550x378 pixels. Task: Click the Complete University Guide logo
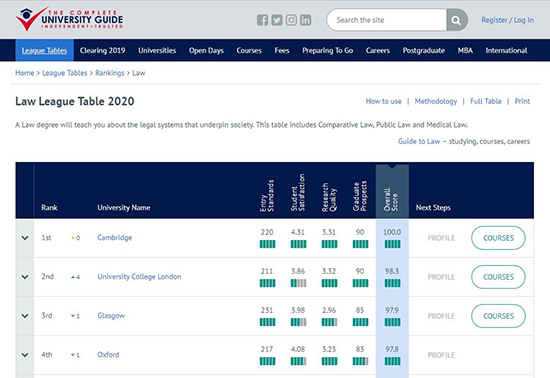click(x=69, y=19)
